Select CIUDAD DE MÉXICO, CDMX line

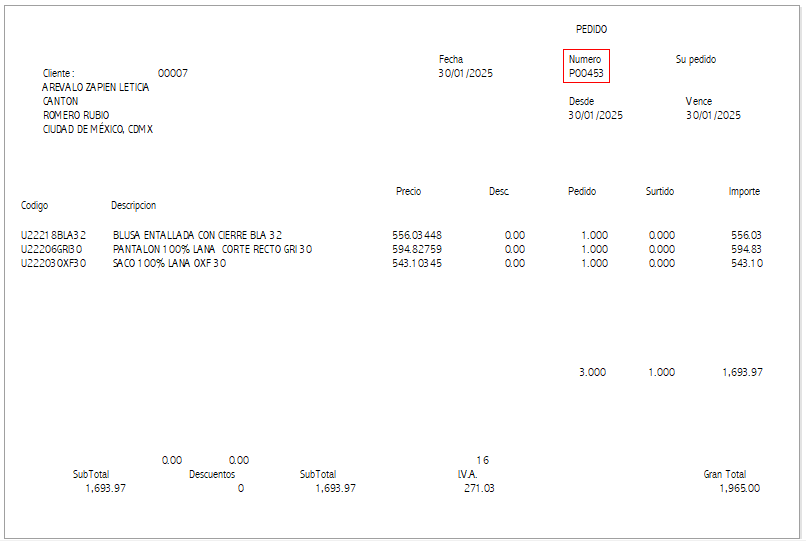coord(98,129)
